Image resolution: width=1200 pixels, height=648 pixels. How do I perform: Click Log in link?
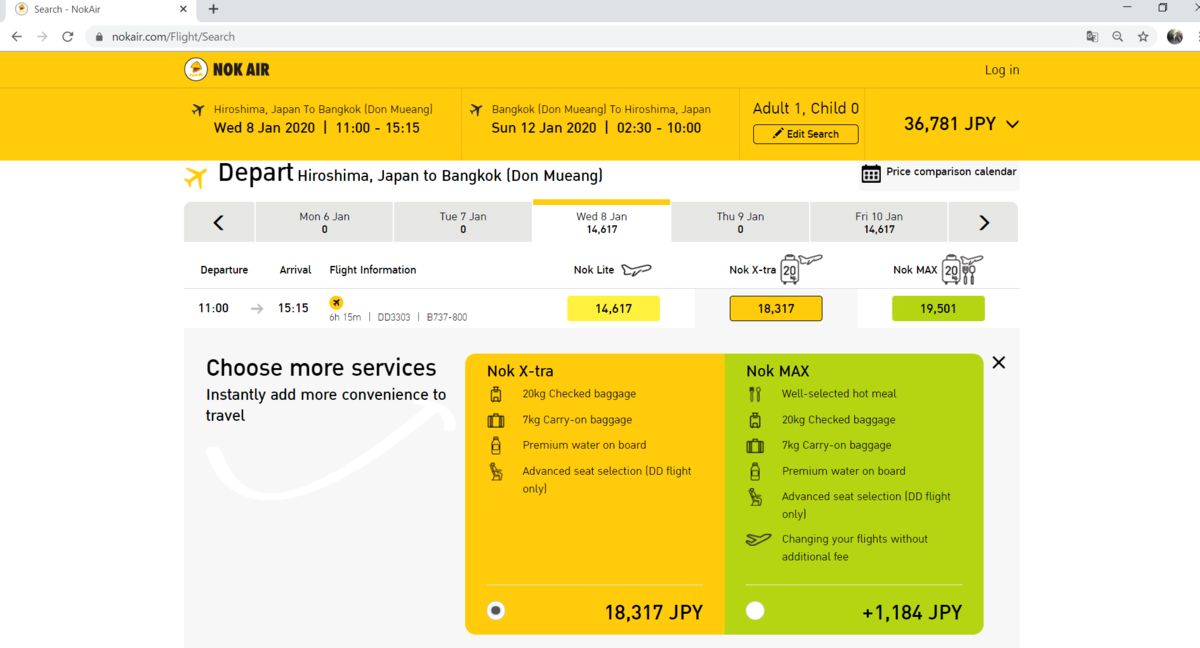click(x=1002, y=70)
